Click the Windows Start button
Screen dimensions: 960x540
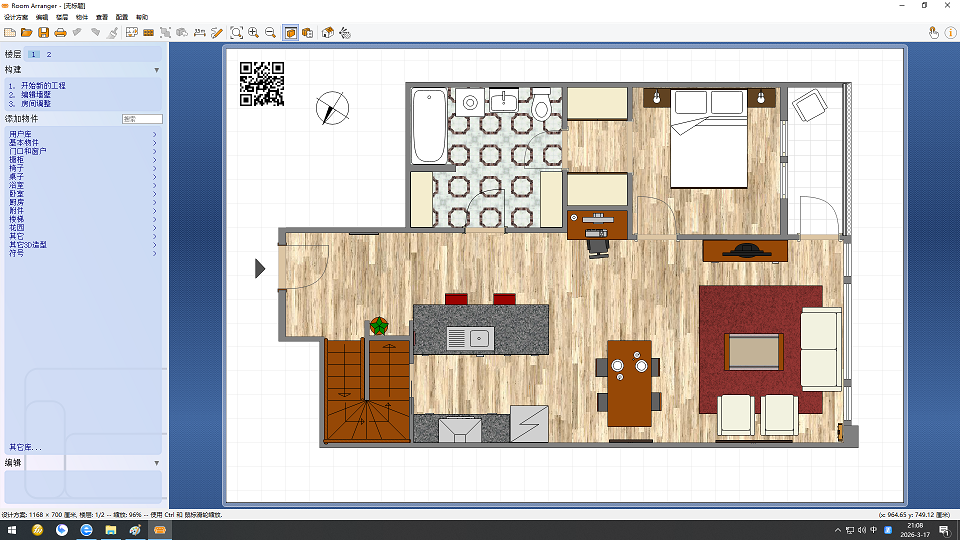click(12, 529)
